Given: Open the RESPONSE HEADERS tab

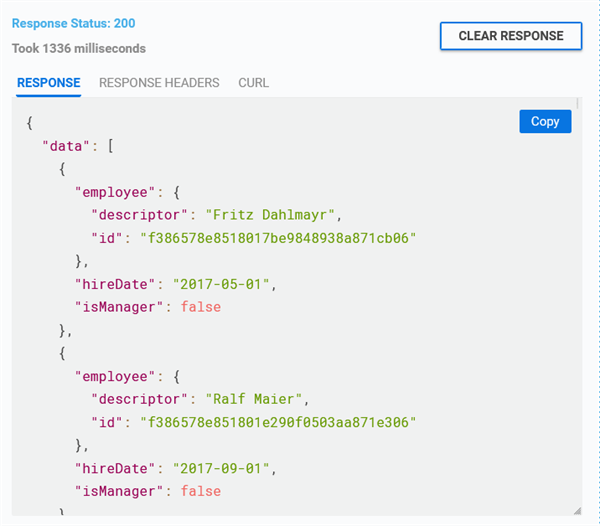Looking at the screenshot, I should pyautogui.click(x=159, y=83).
